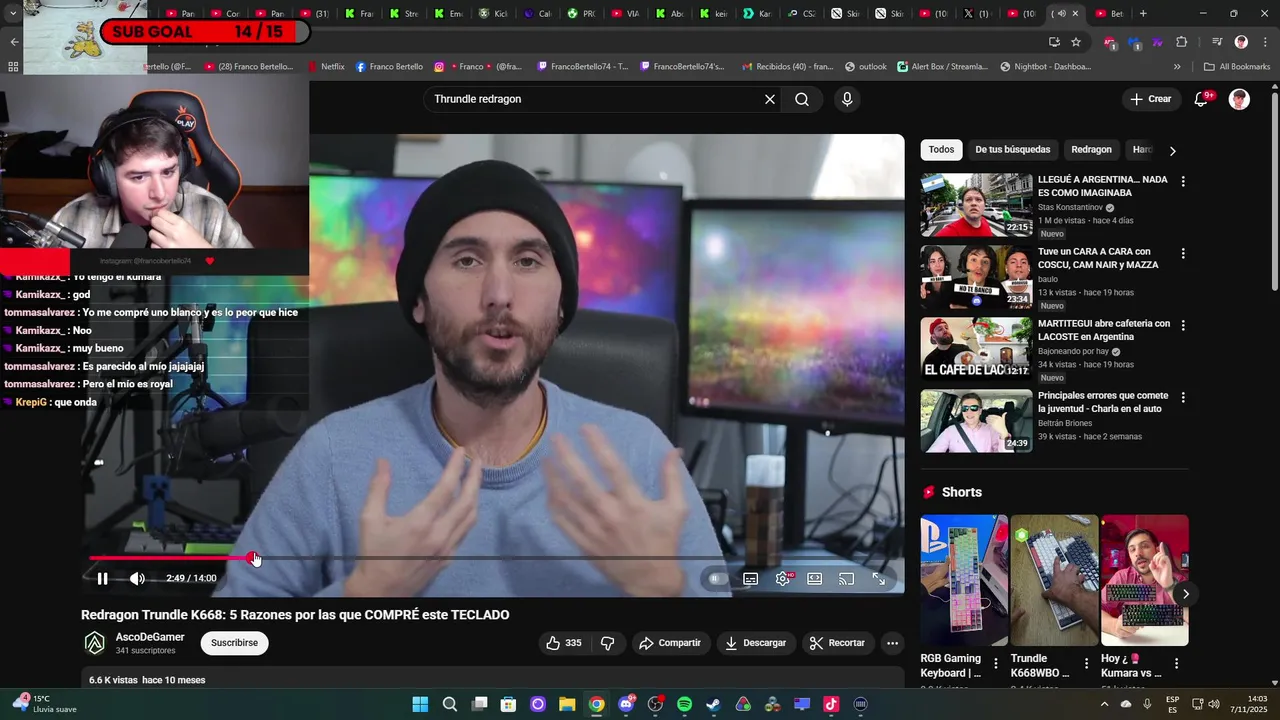Open options for 'LLEGUÉ A ARGENTINA' video
The height and width of the screenshot is (720, 1280).
(1183, 182)
